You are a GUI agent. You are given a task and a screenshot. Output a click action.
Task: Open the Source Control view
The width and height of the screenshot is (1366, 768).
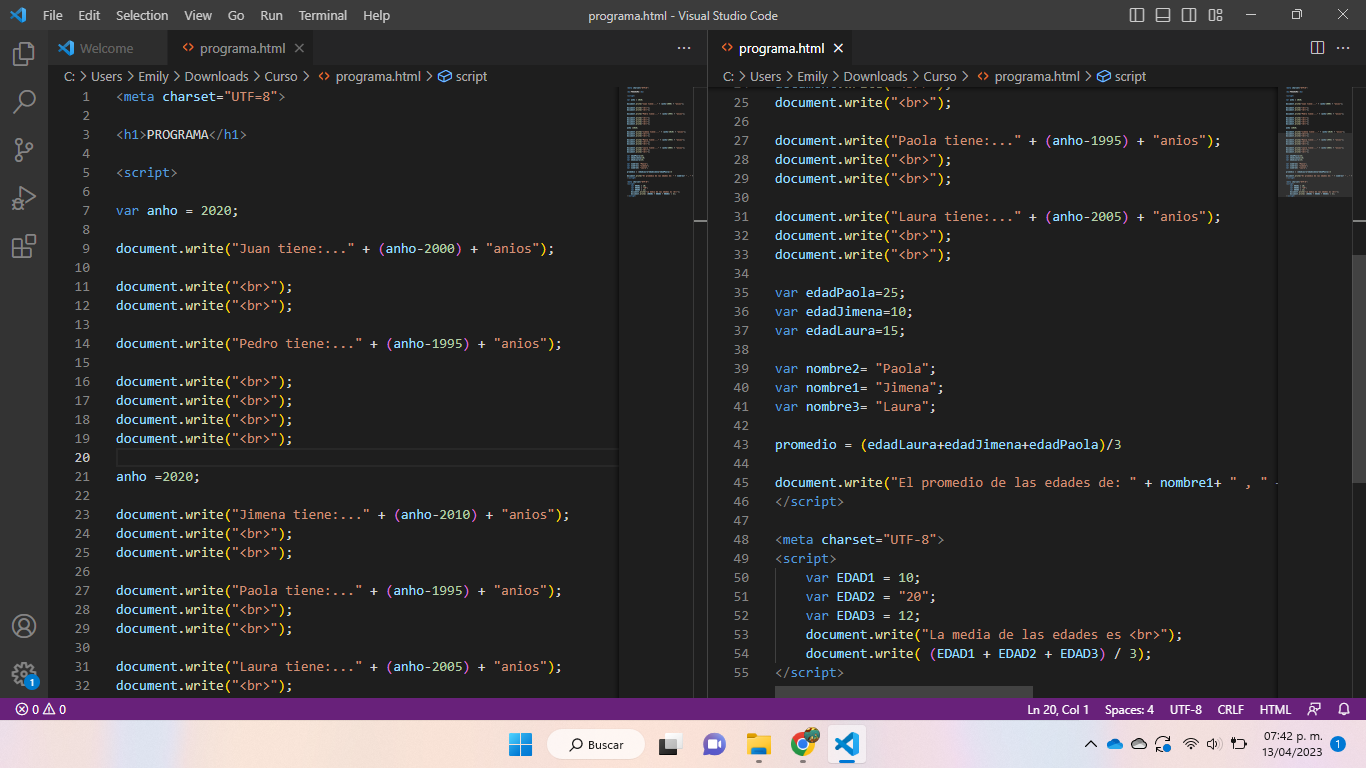coord(24,150)
